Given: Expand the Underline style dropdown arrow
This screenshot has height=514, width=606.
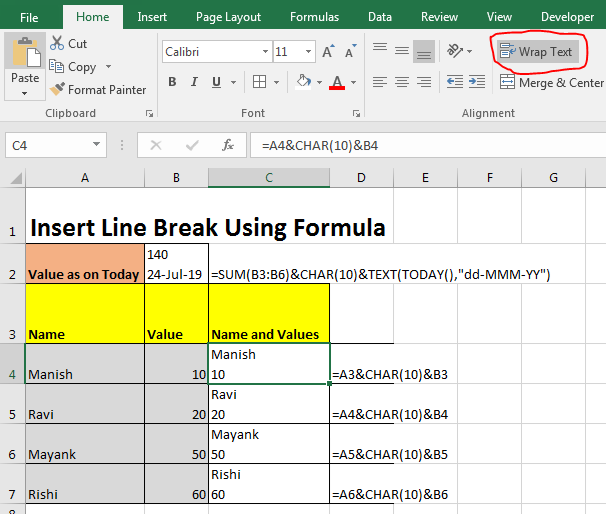Looking at the screenshot, I should pyautogui.click(x=233, y=82).
